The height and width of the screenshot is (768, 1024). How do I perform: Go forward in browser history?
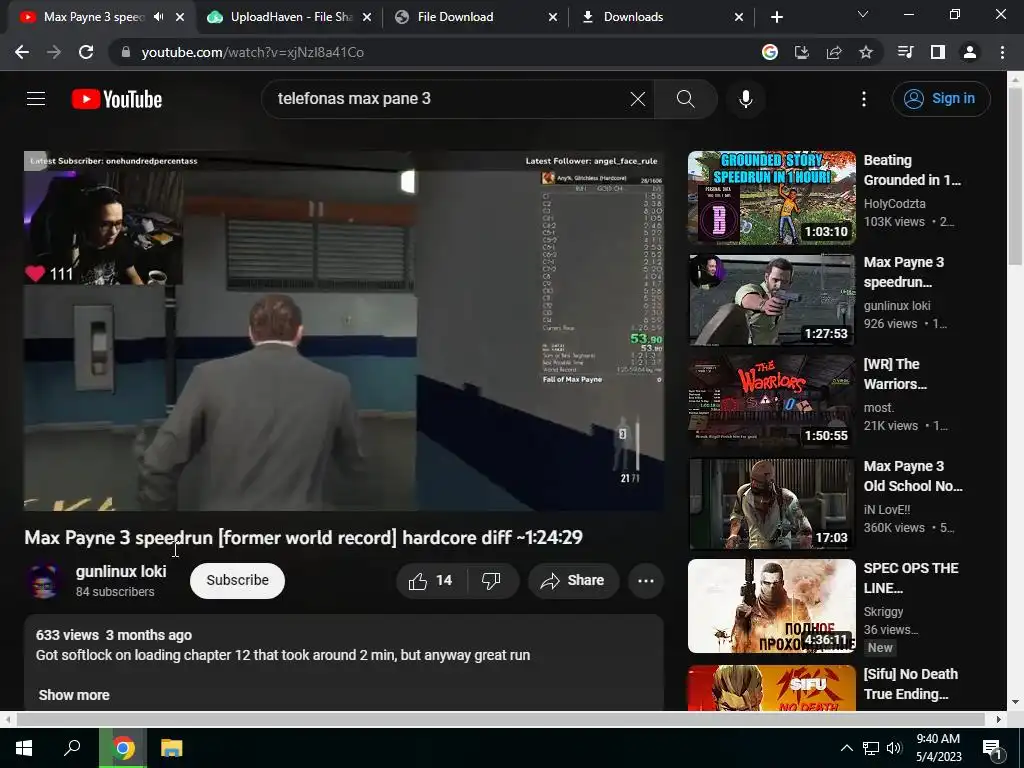point(54,52)
